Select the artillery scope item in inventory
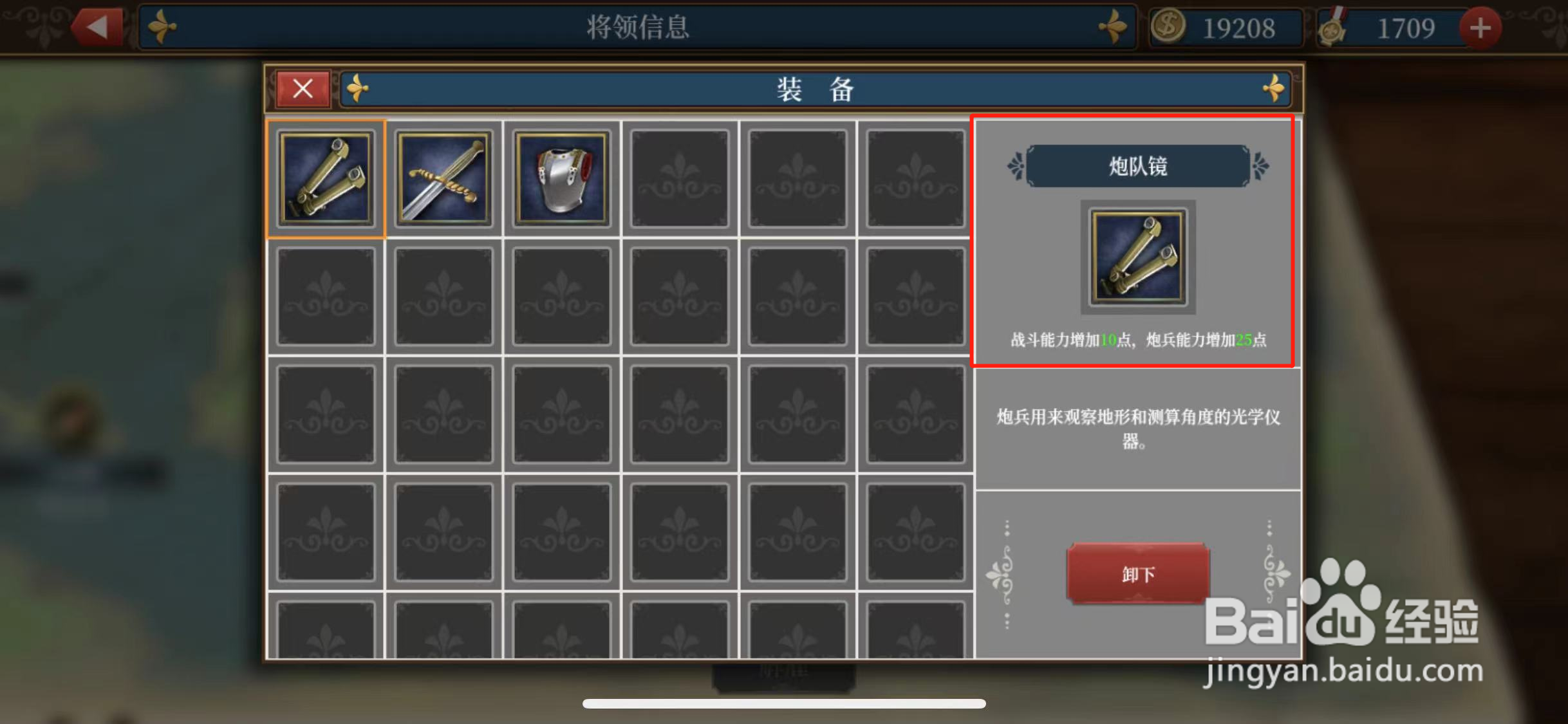The width and height of the screenshot is (1568, 724). coord(326,178)
